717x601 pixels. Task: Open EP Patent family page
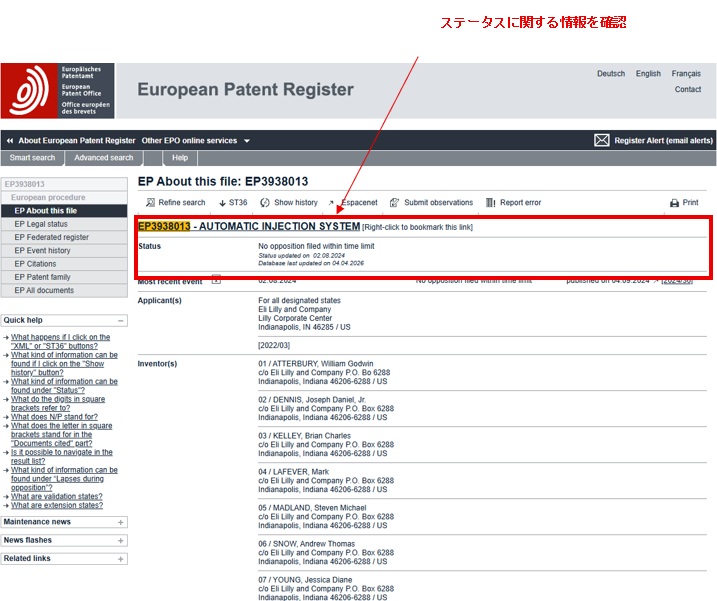pos(64,277)
